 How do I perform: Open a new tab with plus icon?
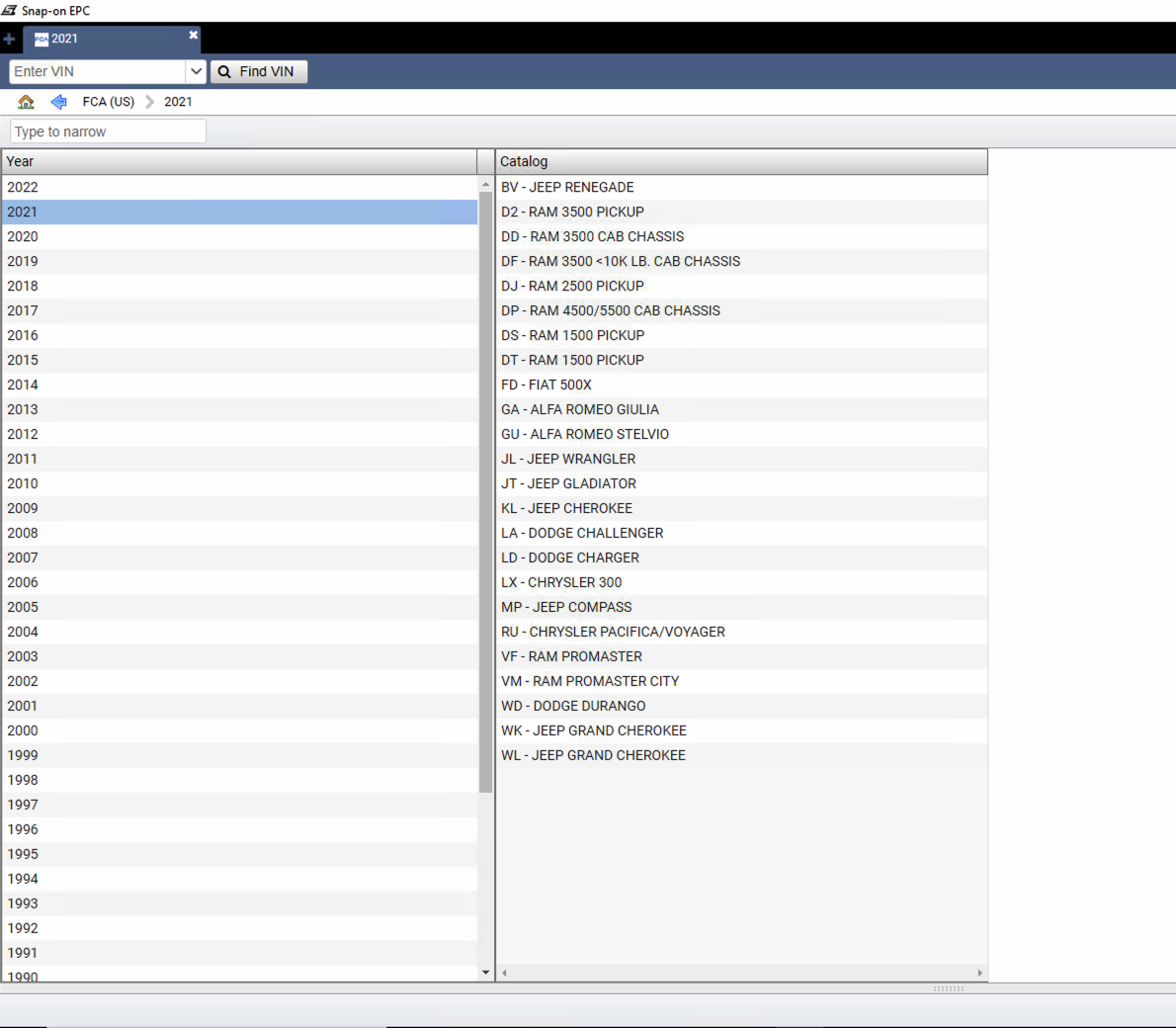pyautogui.click(x=9, y=39)
